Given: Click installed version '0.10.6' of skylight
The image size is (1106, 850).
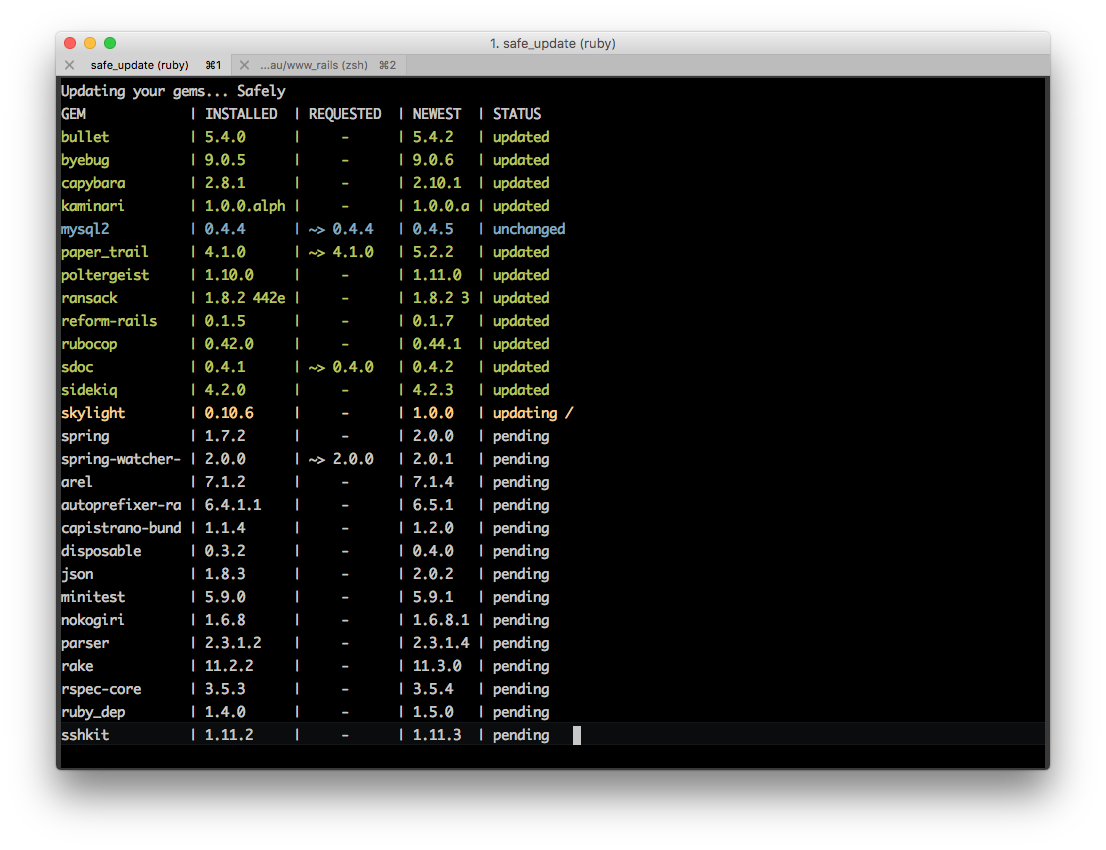Looking at the screenshot, I should point(229,413).
